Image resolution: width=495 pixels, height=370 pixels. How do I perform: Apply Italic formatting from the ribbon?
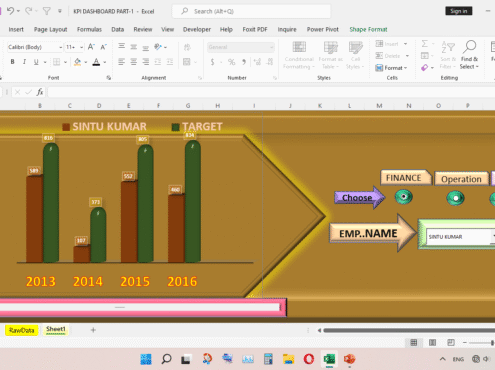[24, 62]
